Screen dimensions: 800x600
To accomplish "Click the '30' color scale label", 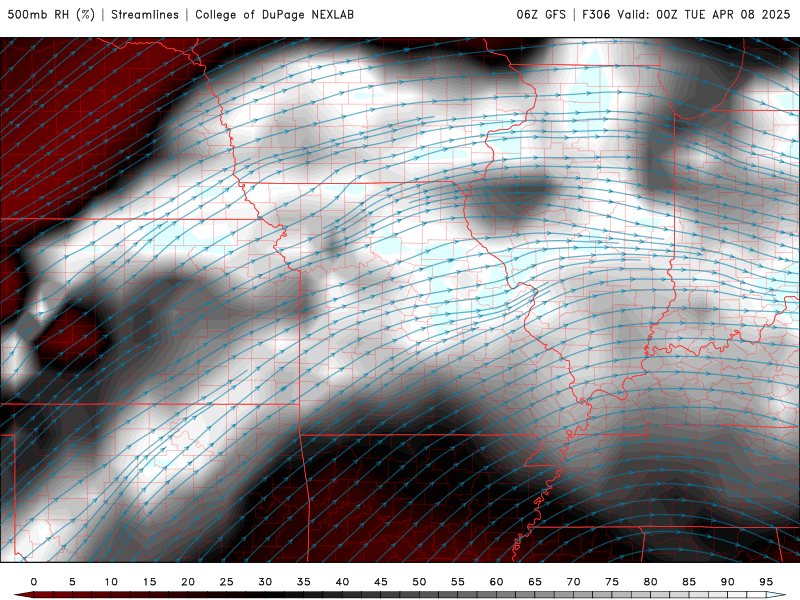I will 265,582.
